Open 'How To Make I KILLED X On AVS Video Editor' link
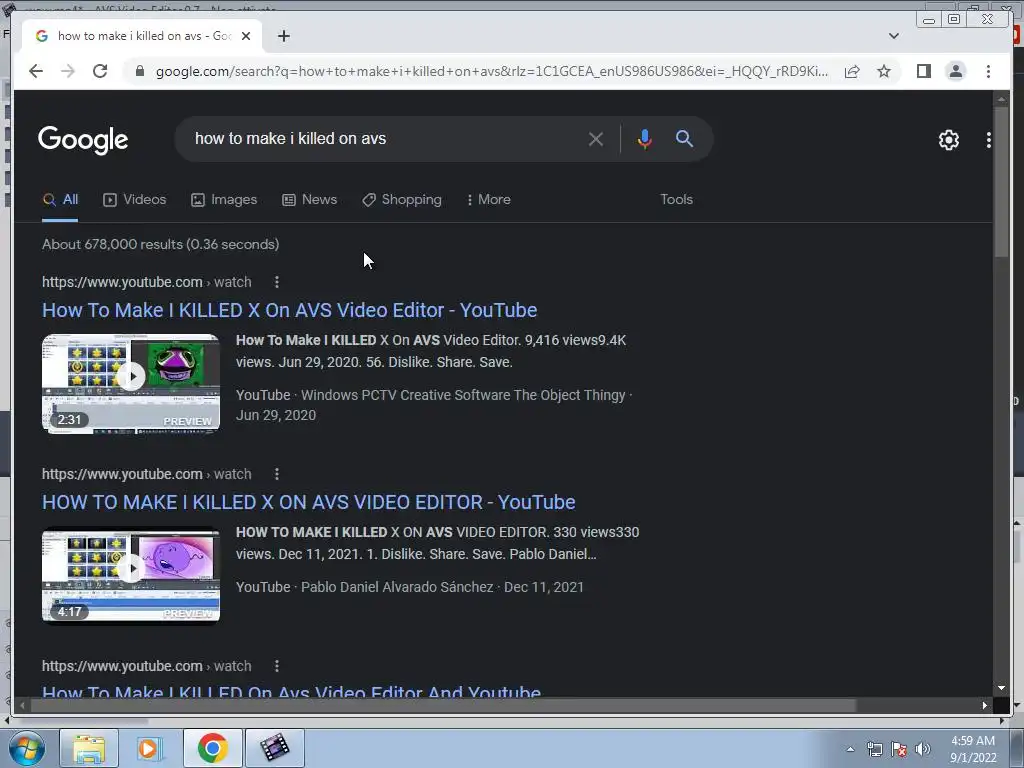 289,310
